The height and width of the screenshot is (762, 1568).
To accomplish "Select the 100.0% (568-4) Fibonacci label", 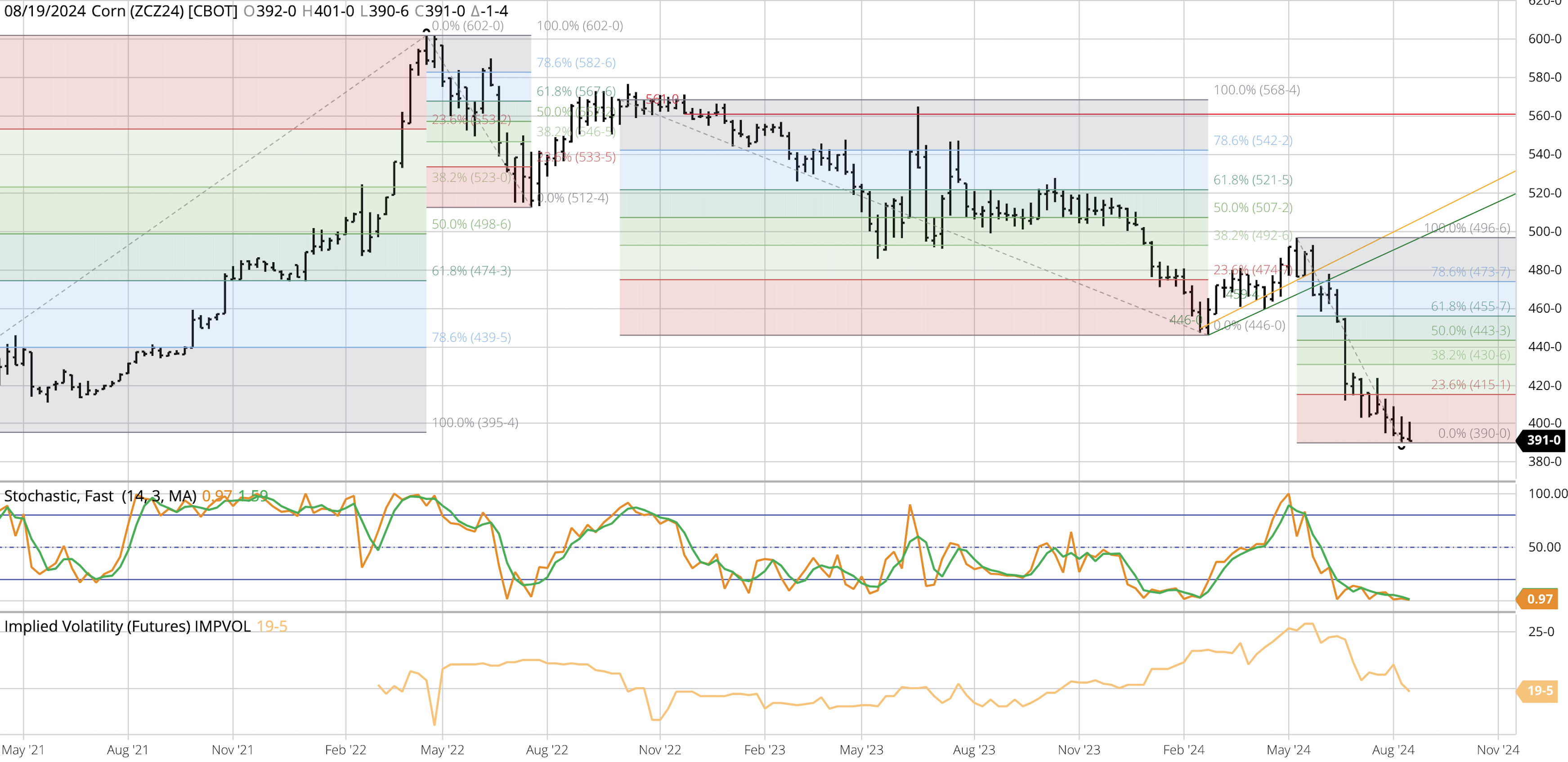I will pyautogui.click(x=1256, y=90).
